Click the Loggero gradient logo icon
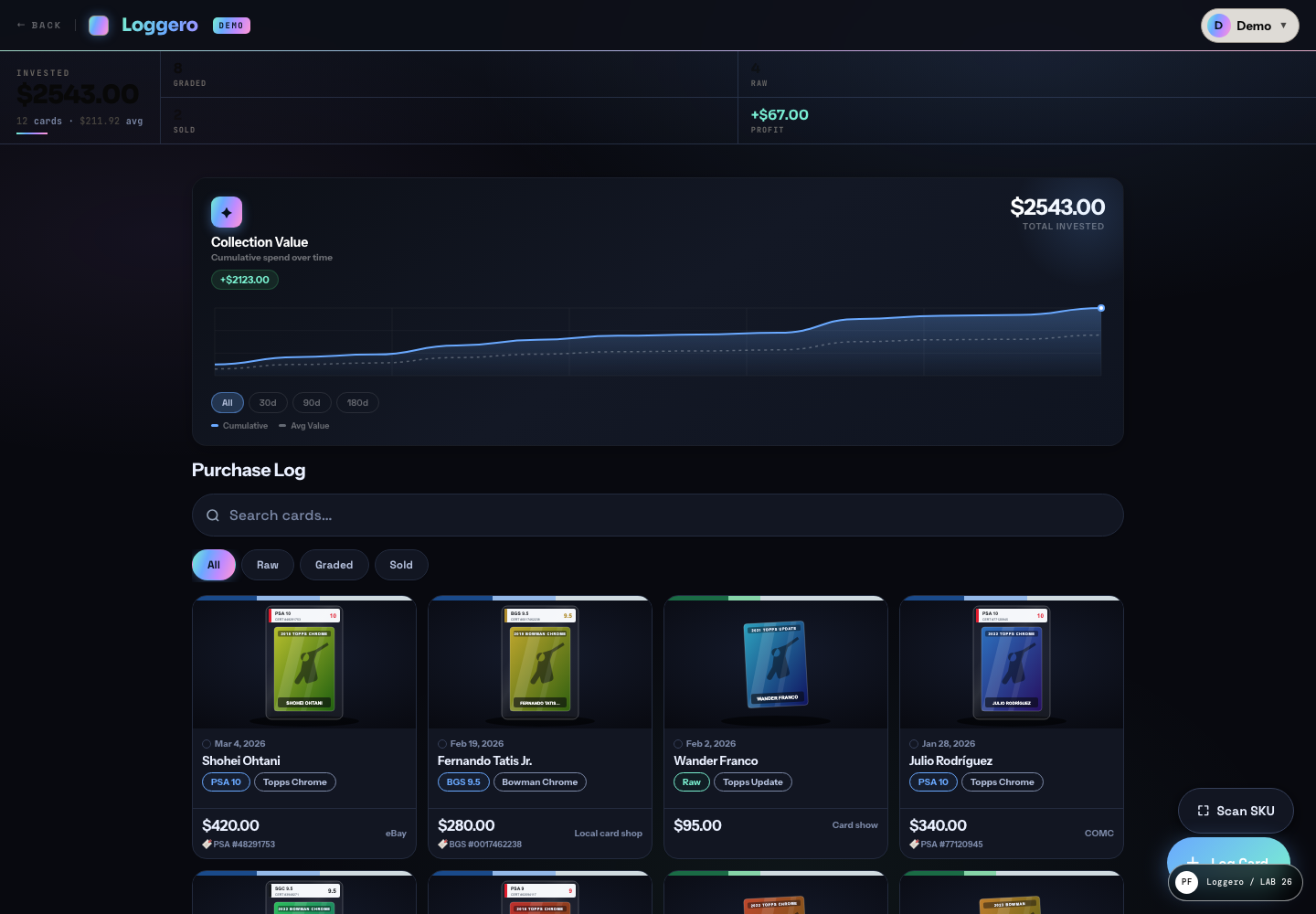Screen dimensions: 1316x914 point(99,26)
